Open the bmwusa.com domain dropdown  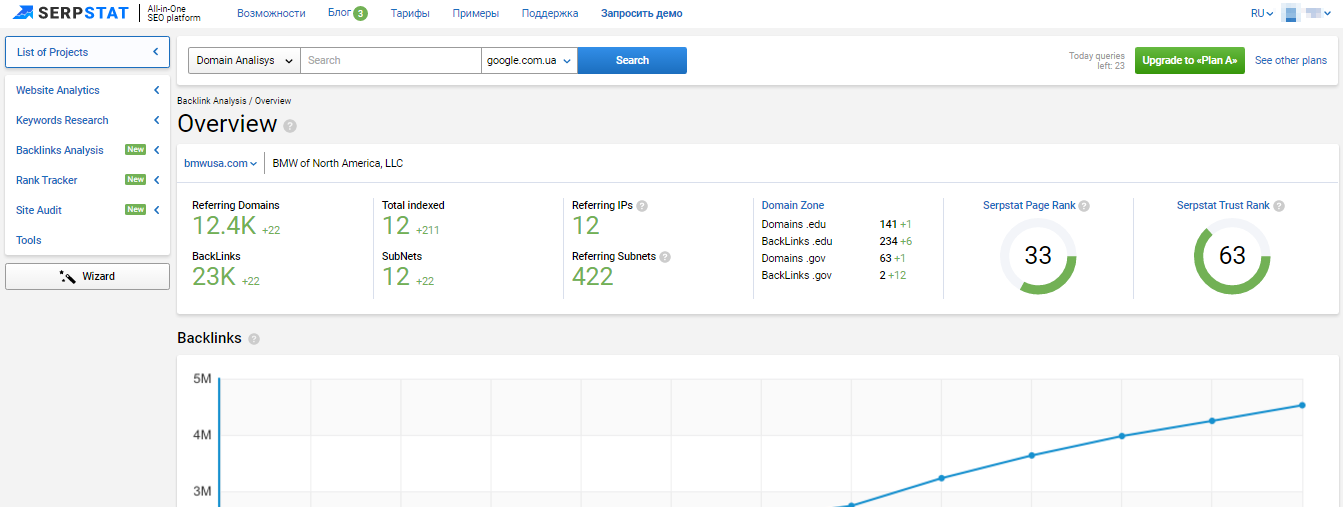[x=221, y=163]
